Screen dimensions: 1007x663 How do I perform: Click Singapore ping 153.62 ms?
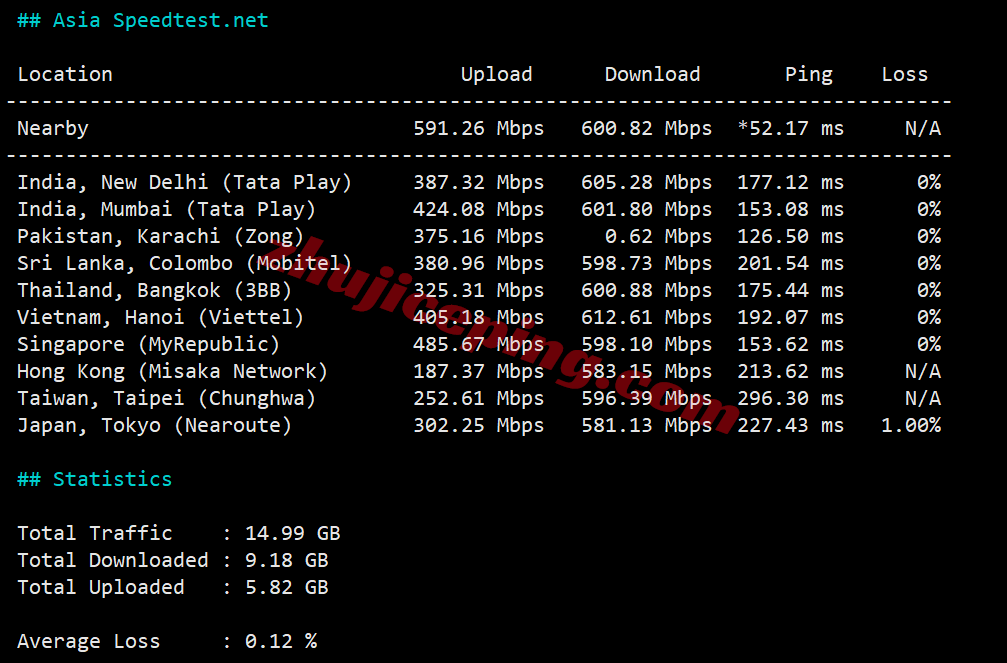pos(791,344)
